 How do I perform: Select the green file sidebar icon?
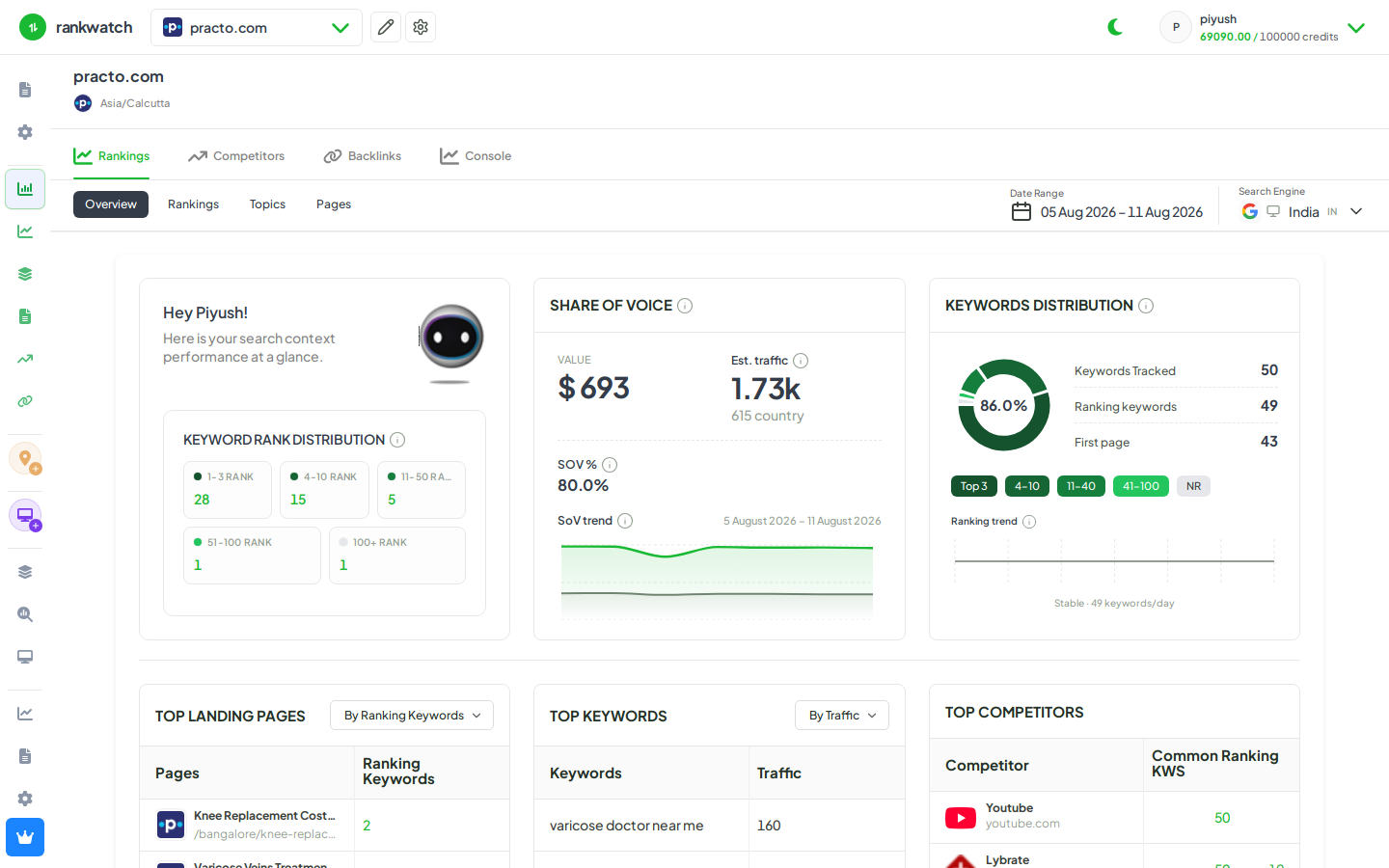(25, 316)
